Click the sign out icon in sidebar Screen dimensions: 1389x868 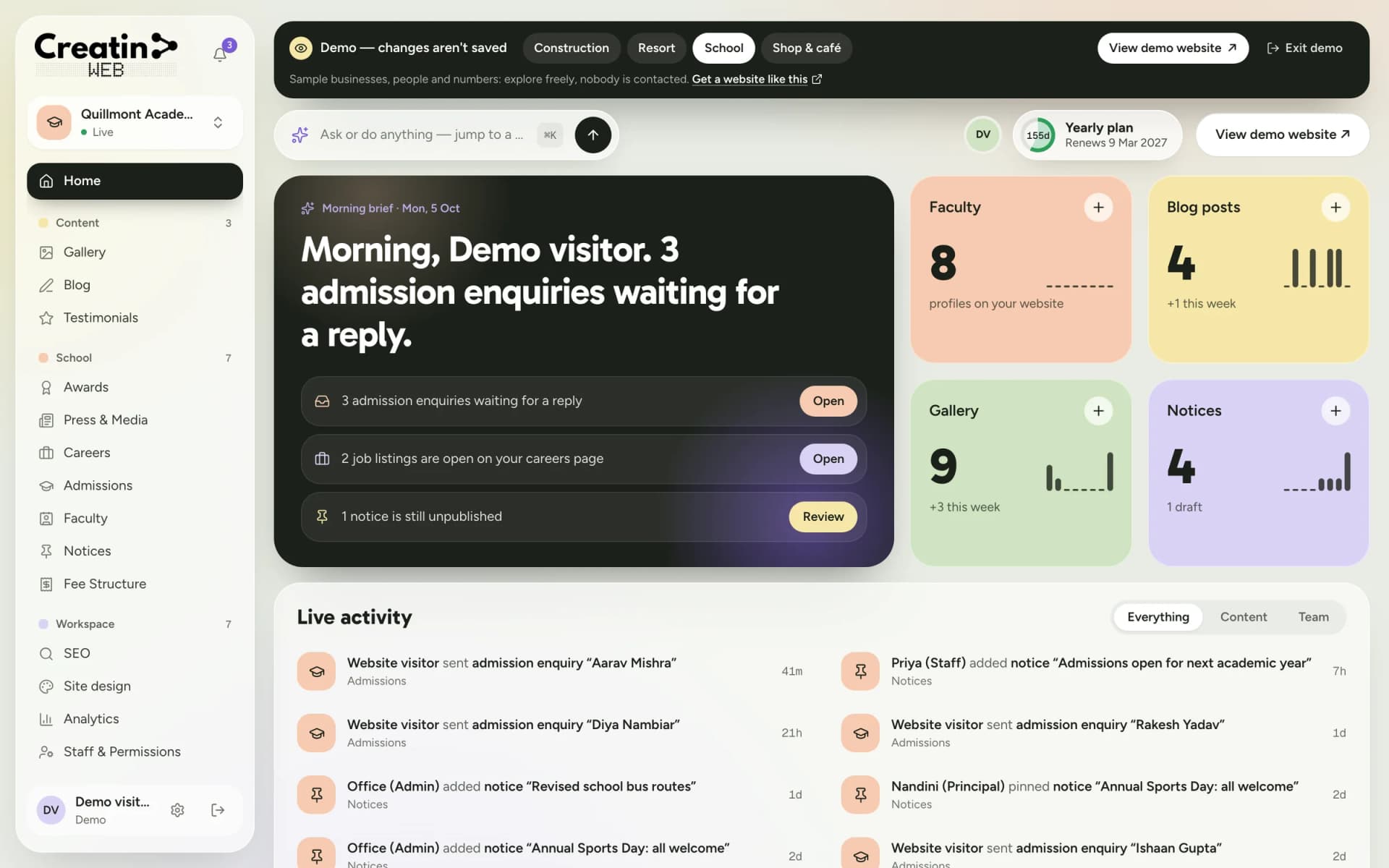pos(218,810)
